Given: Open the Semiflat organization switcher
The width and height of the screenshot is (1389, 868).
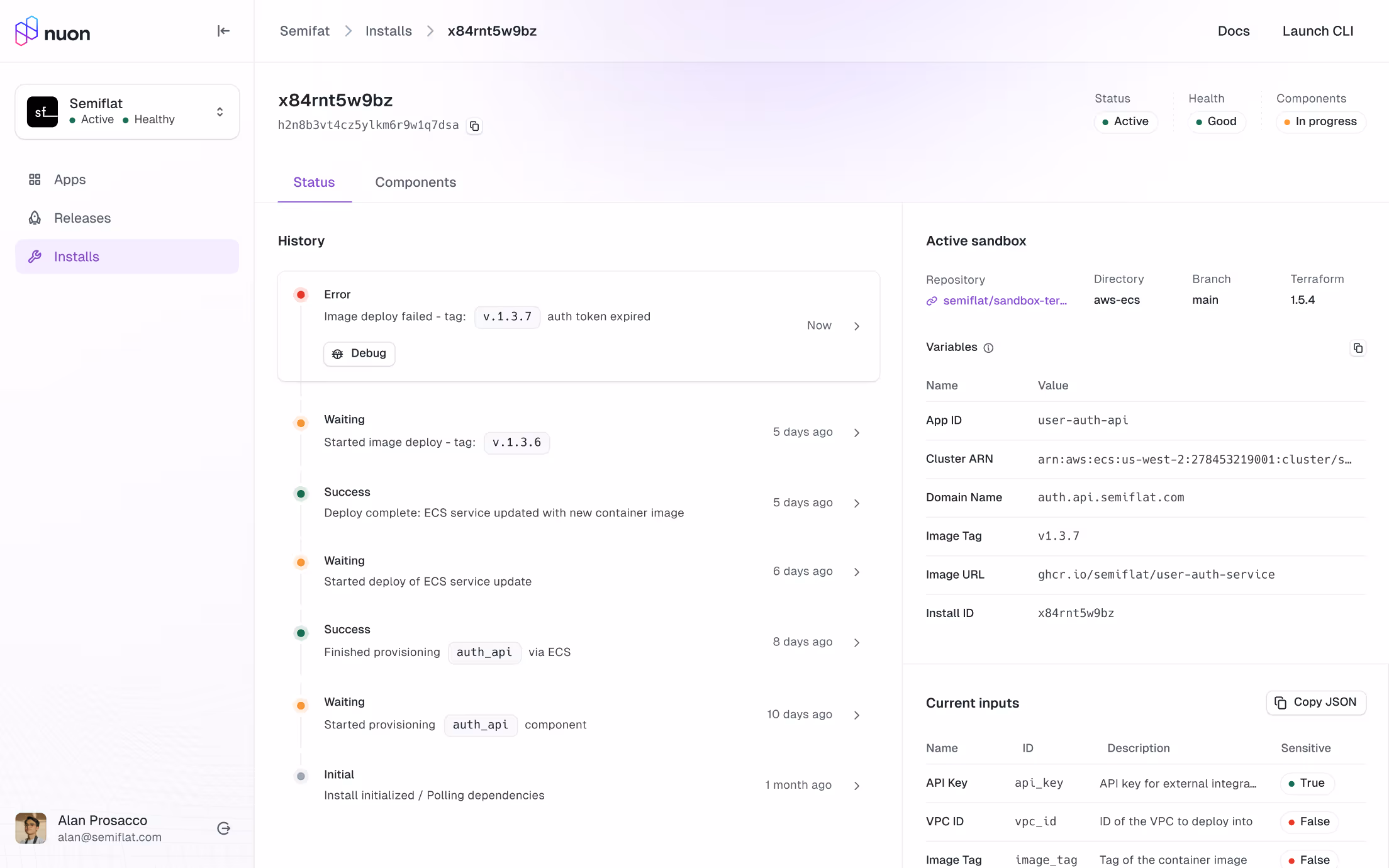Looking at the screenshot, I should tap(127, 112).
